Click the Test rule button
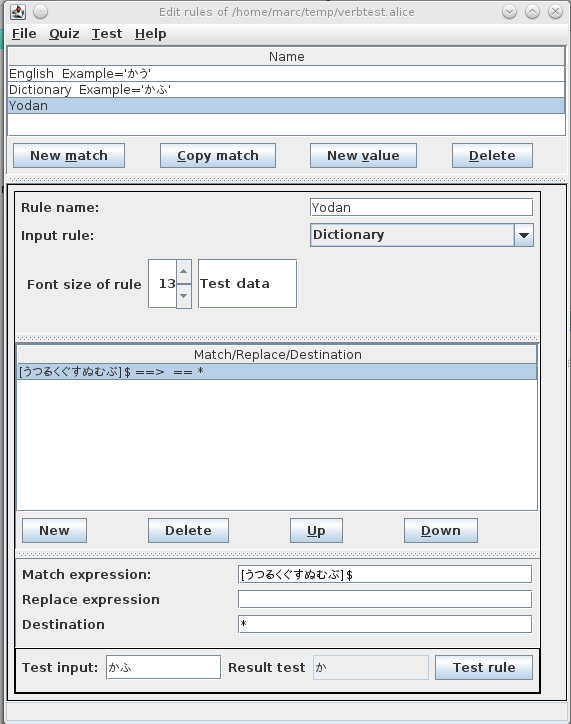Screen dimensions: 571x724 pyautogui.click(x=484, y=668)
